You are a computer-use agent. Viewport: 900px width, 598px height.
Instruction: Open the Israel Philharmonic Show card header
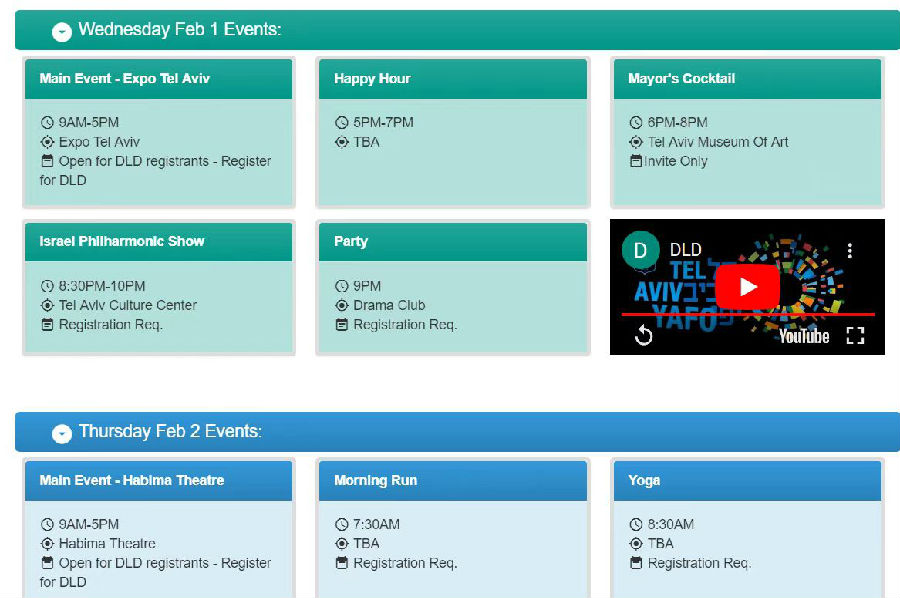(158, 242)
